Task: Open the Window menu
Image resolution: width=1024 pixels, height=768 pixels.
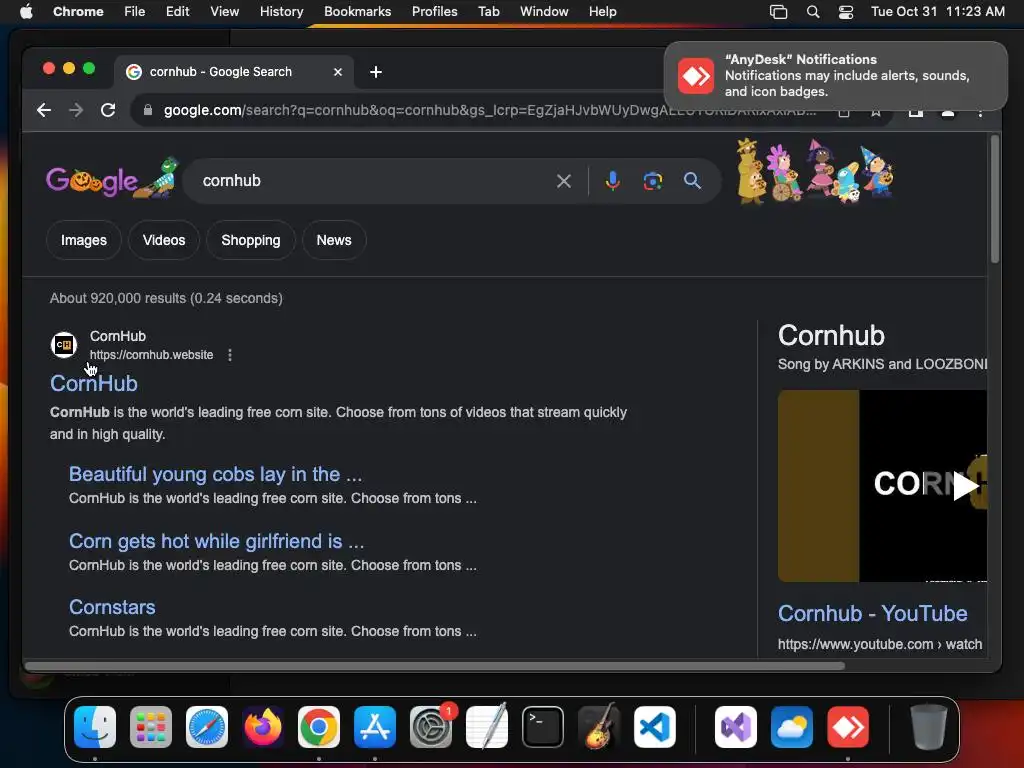Action: coord(544,12)
